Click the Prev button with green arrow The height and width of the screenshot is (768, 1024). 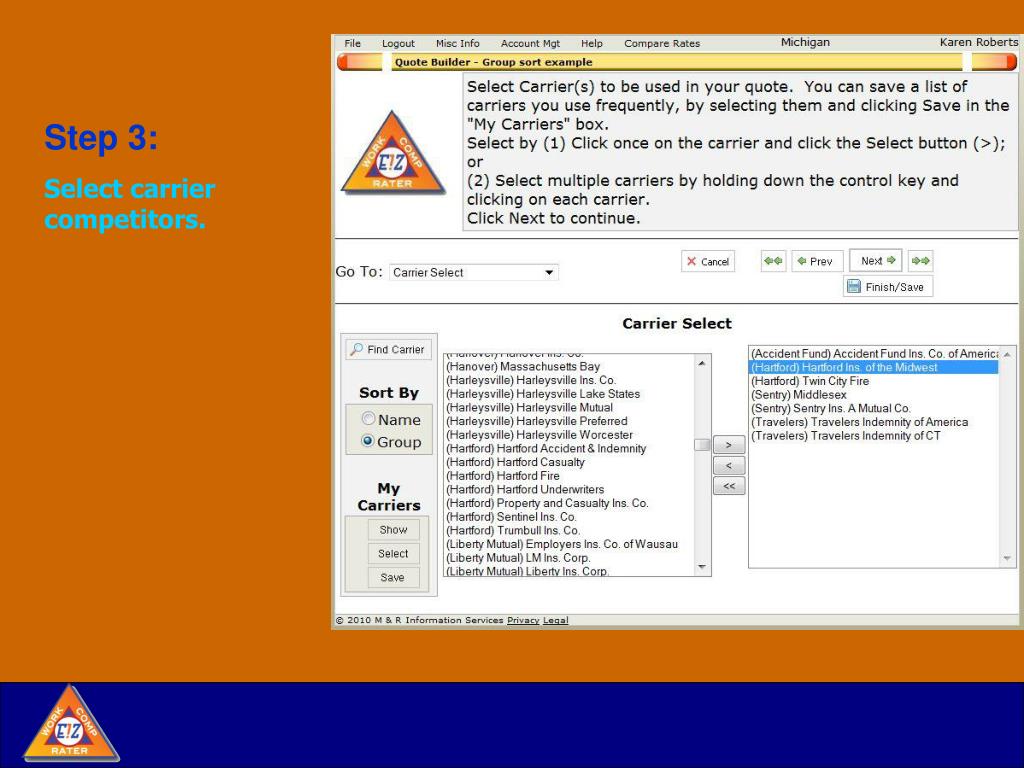(817, 261)
